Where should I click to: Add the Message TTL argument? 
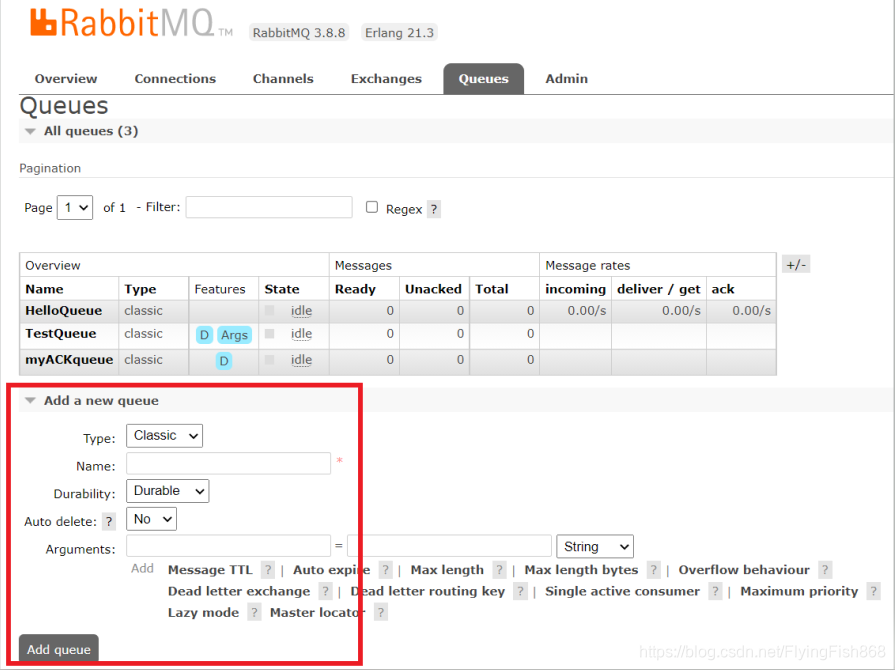click(x=210, y=570)
